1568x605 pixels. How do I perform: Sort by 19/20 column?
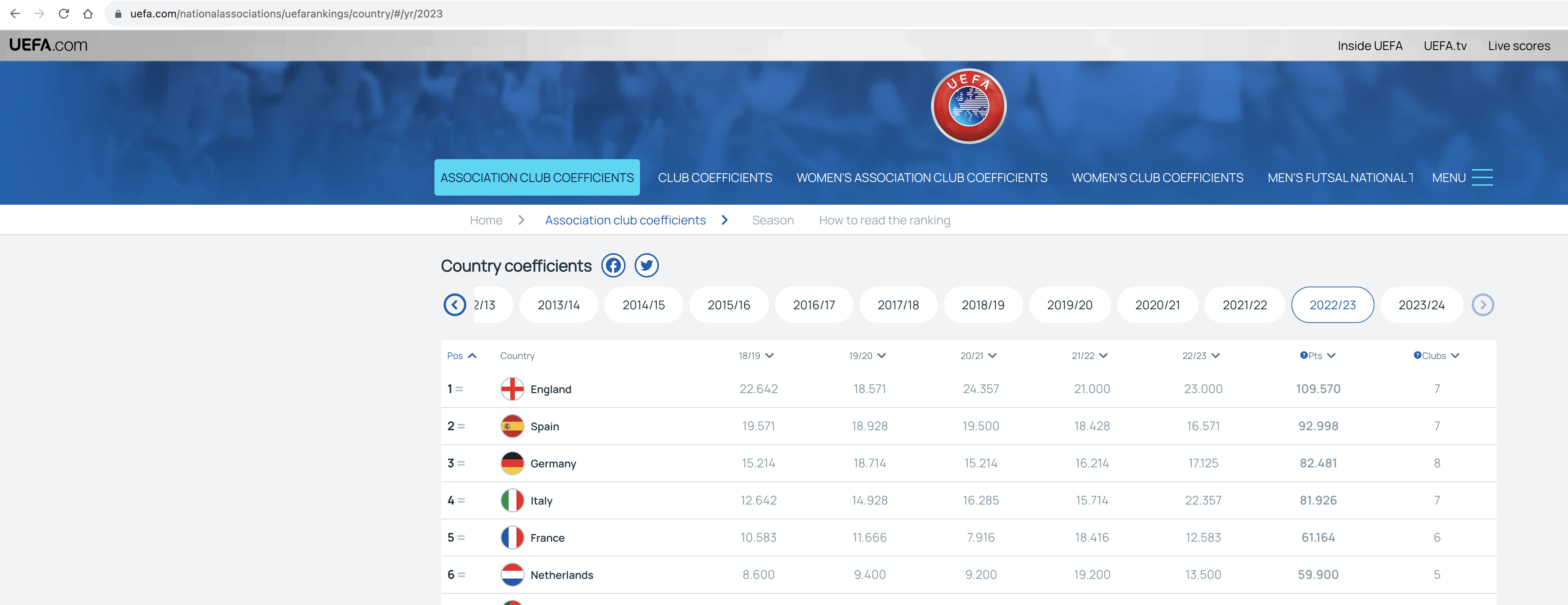click(x=867, y=356)
